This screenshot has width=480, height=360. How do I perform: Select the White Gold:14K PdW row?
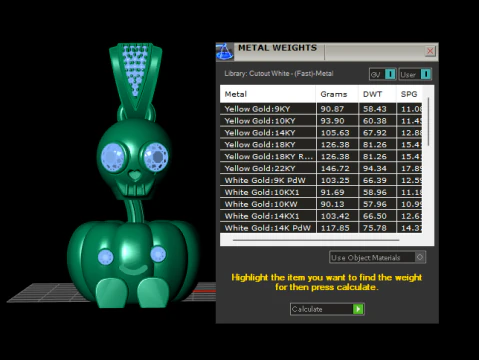321,228
